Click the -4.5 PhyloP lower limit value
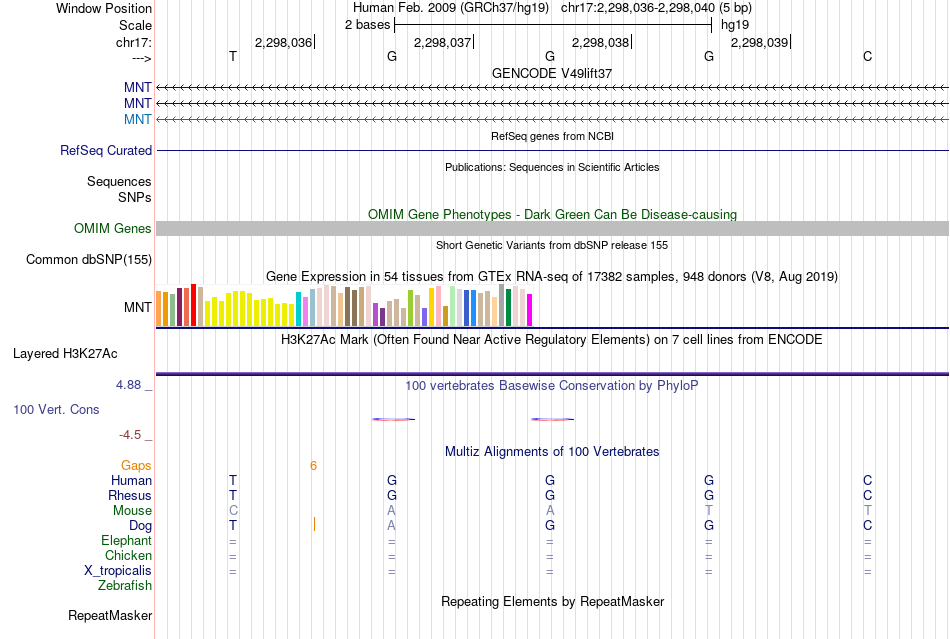The image size is (950, 639). pyautogui.click(x=130, y=435)
